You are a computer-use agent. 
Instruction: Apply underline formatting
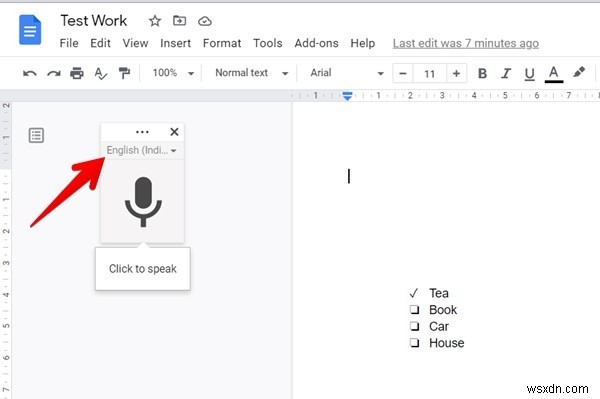pos(530,74)
